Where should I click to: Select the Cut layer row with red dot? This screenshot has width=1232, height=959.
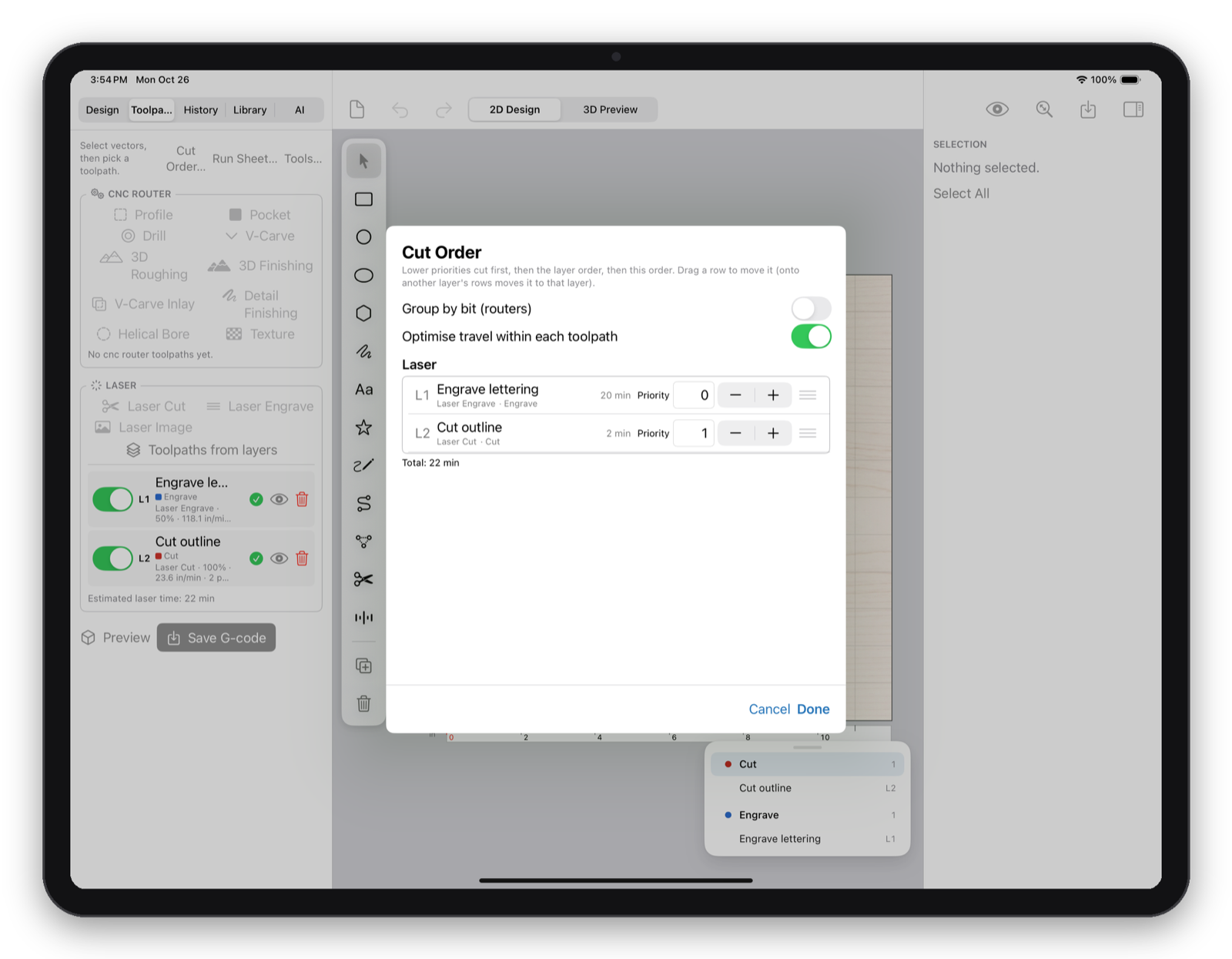click(x=807, y=764)
